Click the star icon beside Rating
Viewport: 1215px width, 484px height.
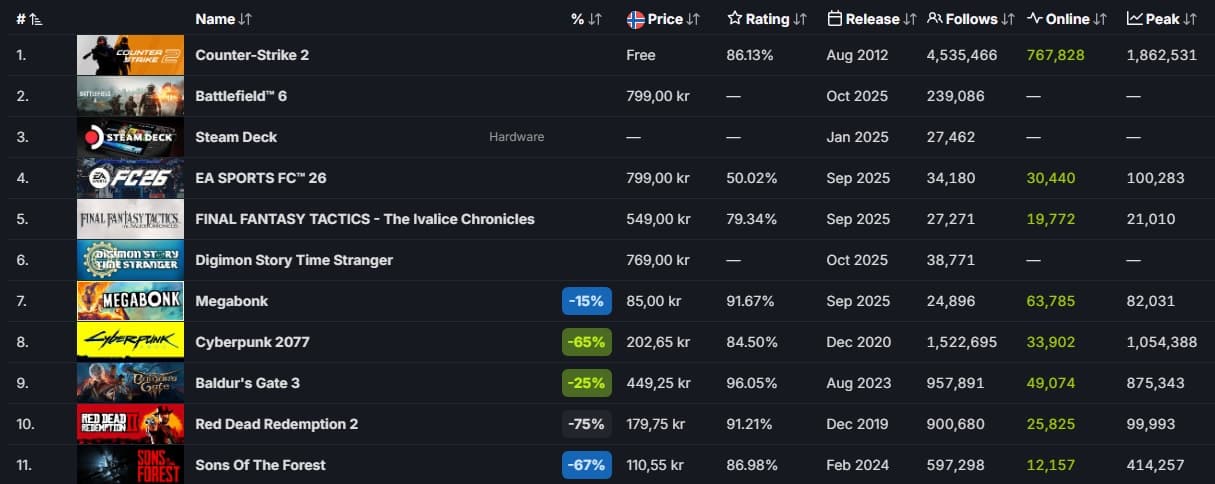click(x=735, y=19)
